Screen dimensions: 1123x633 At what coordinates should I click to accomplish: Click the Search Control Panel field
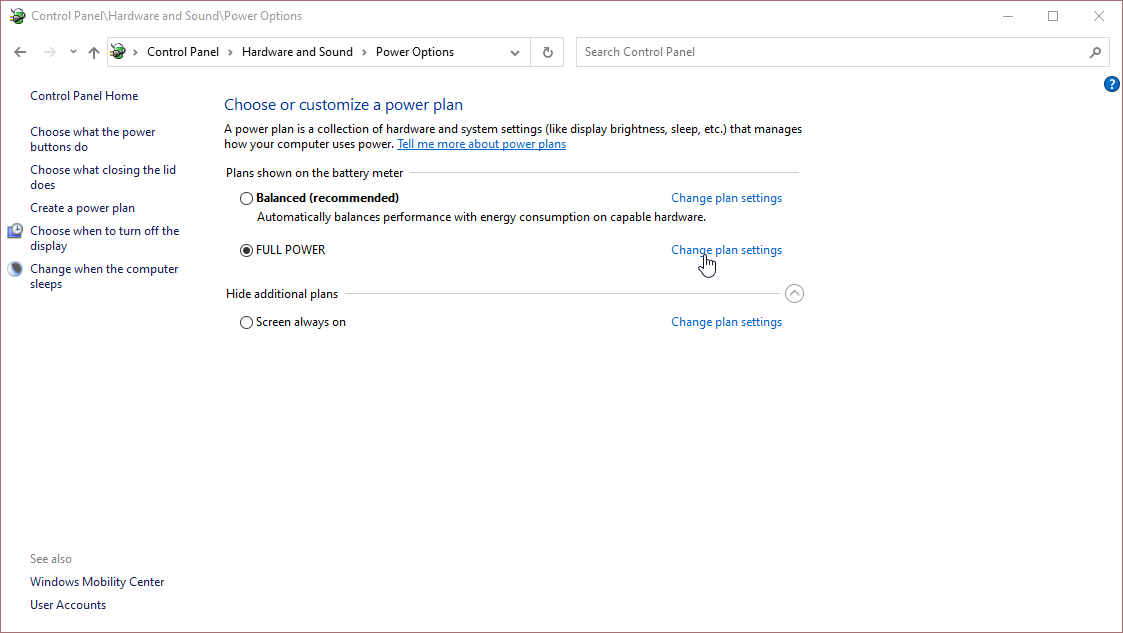[x=830, y=52]
